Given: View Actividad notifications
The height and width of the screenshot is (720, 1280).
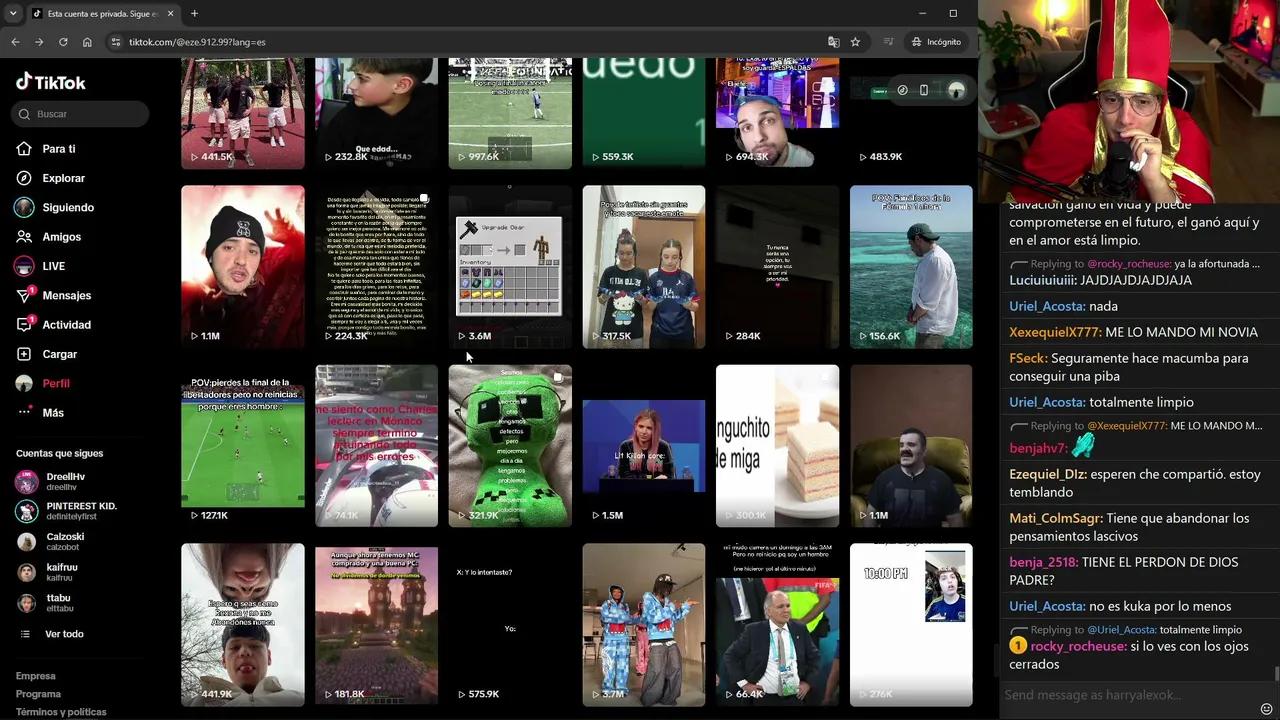Looking at the screenshot, I should 66,325.
